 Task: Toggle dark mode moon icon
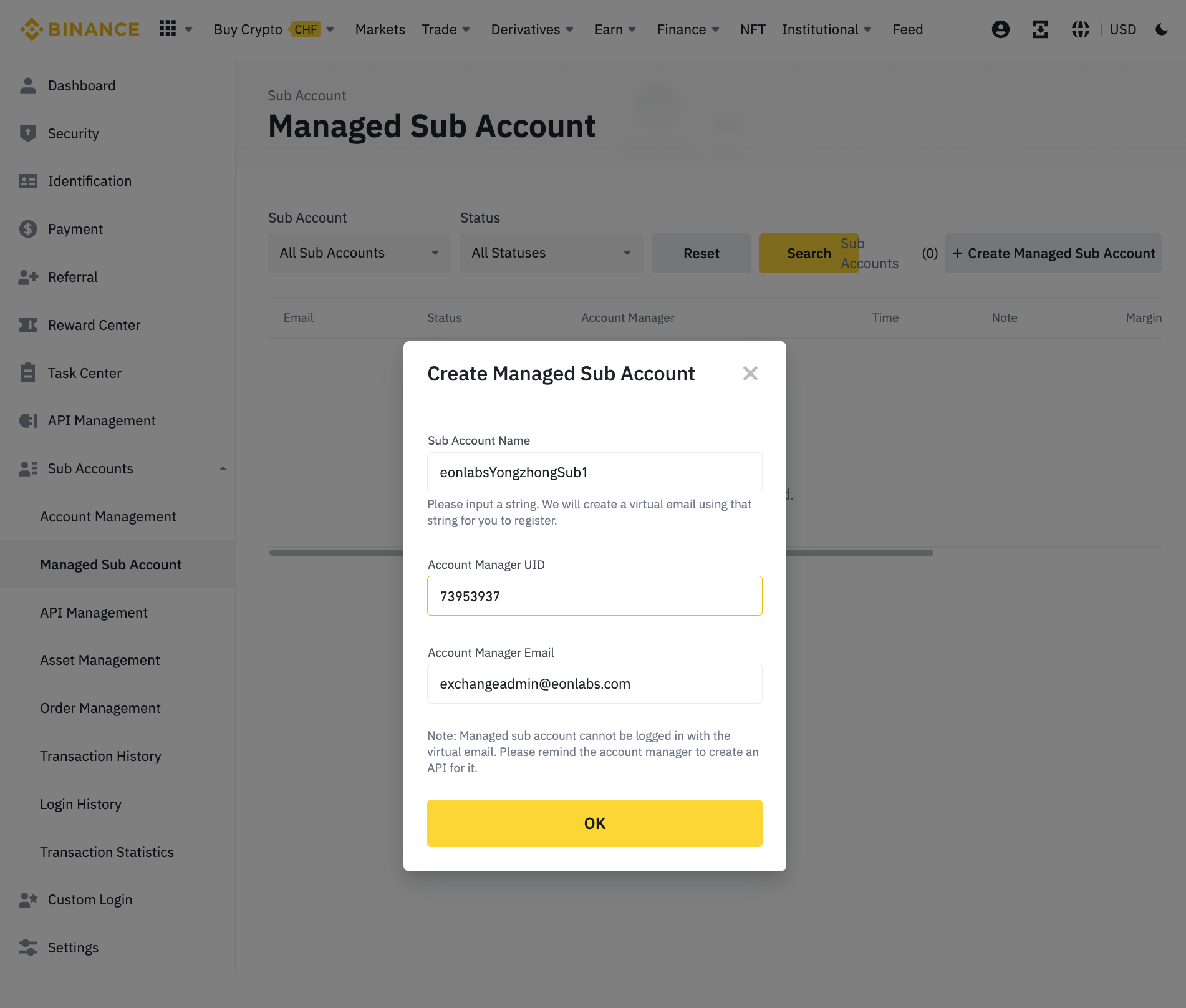[x=1161, y=29]
